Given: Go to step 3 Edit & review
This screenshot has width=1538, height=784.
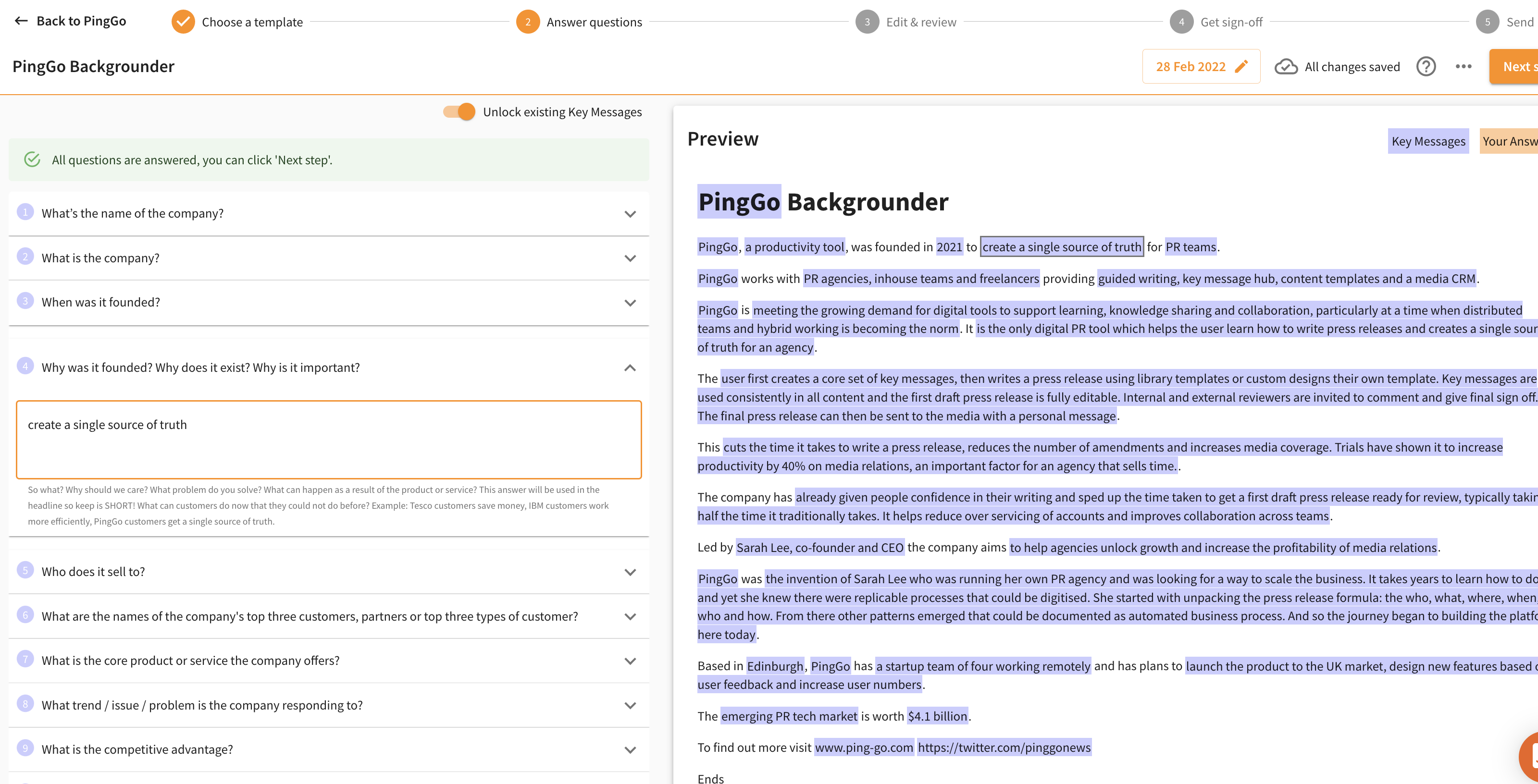Looking at the screenshot, I should pos(867,22).
